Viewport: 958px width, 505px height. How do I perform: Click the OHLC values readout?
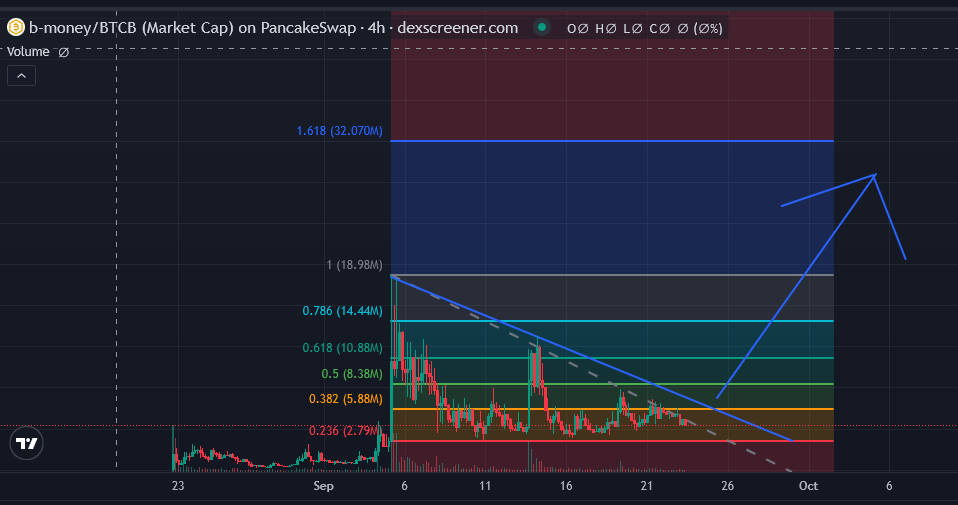(x=645, y=28)
